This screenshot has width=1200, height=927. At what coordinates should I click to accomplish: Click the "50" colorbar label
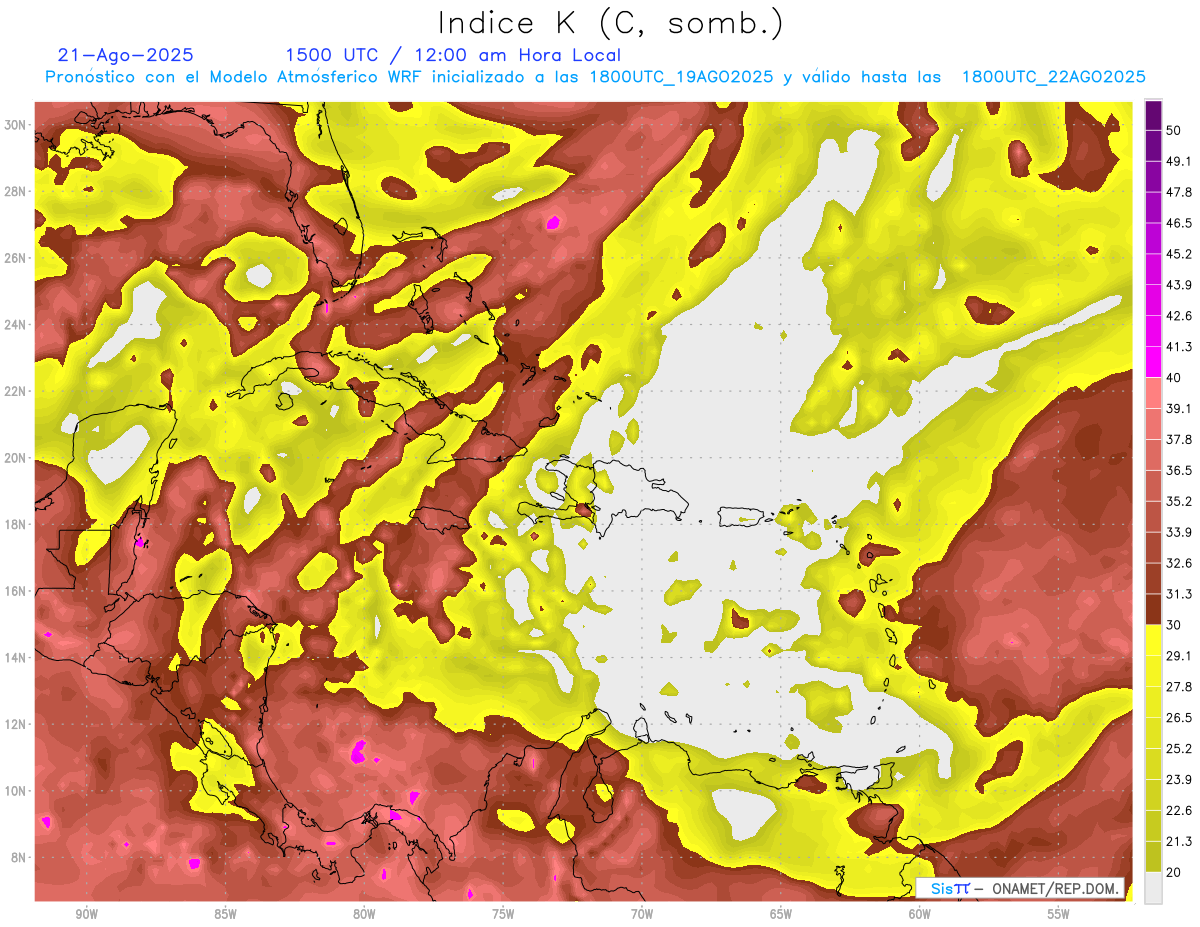[x=1175, y=131]
